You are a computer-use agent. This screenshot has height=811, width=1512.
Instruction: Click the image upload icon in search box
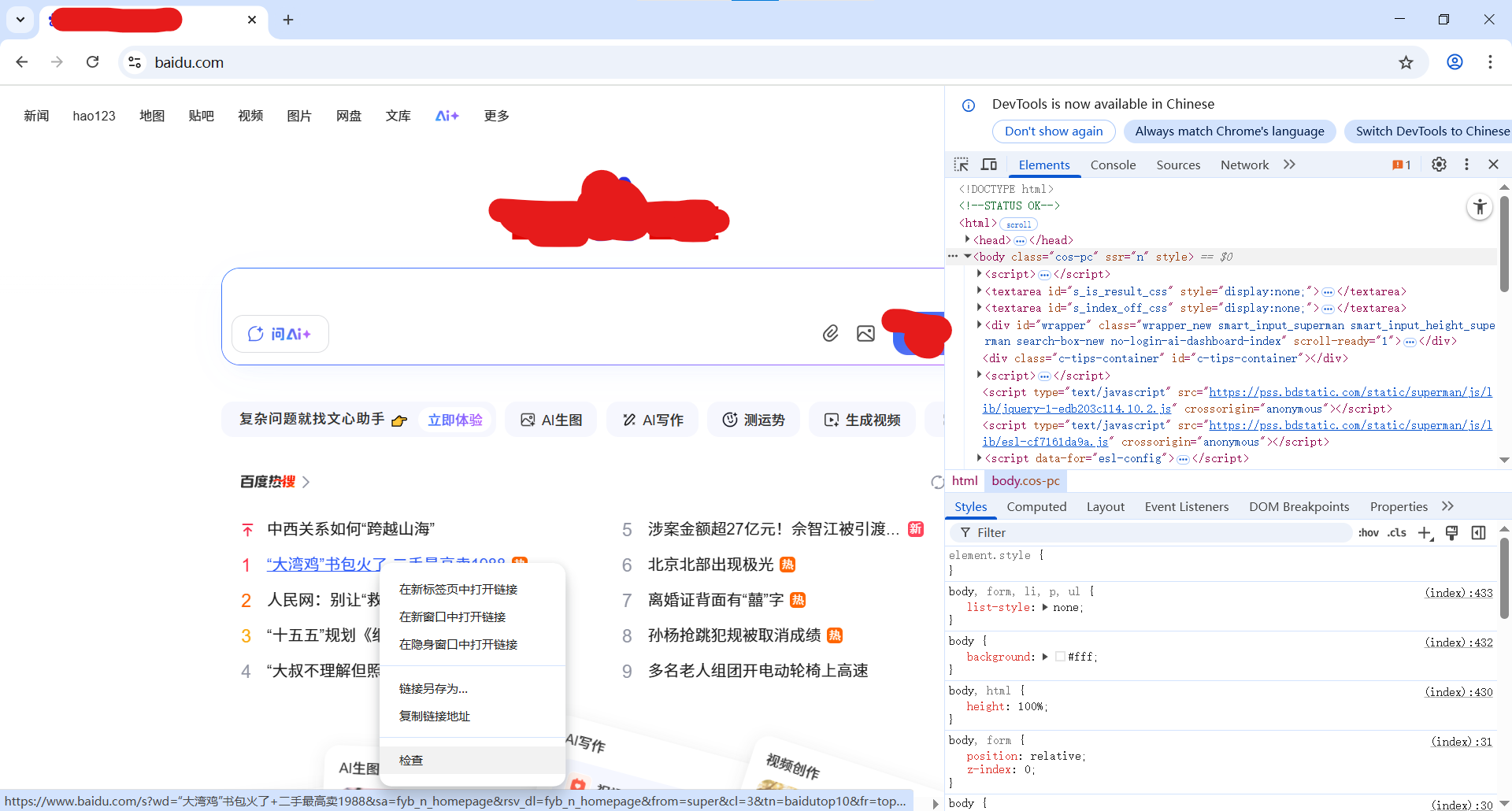click(865, 333)
